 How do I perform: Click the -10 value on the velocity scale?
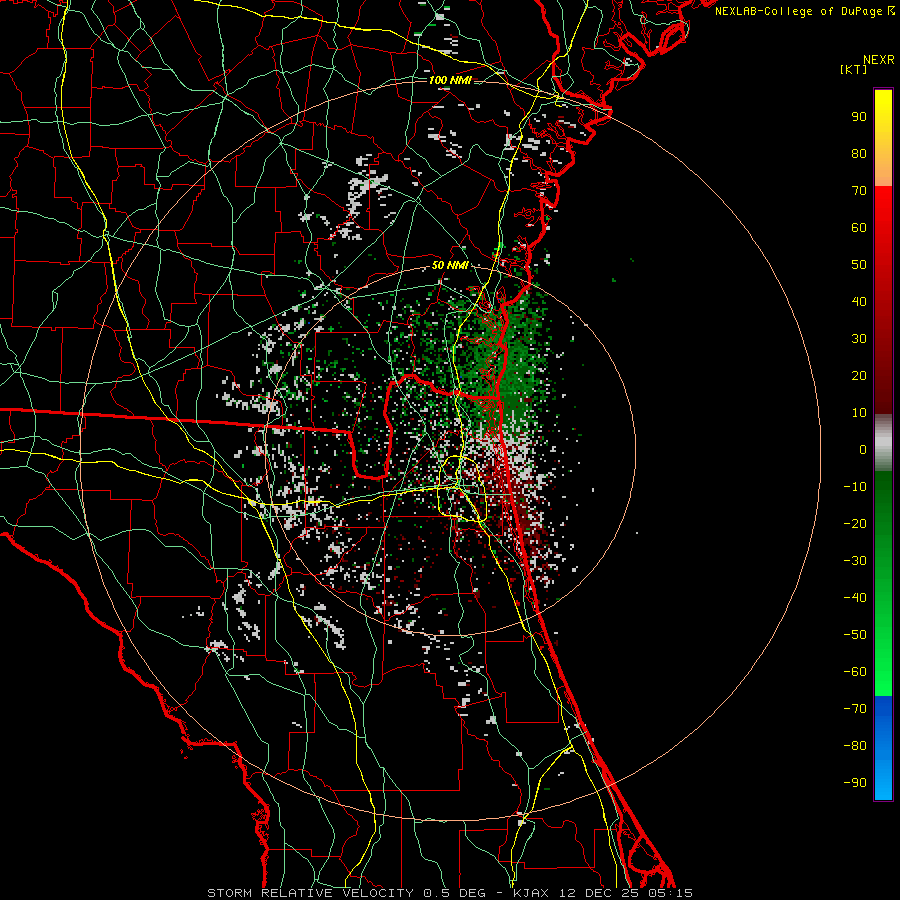855,487
